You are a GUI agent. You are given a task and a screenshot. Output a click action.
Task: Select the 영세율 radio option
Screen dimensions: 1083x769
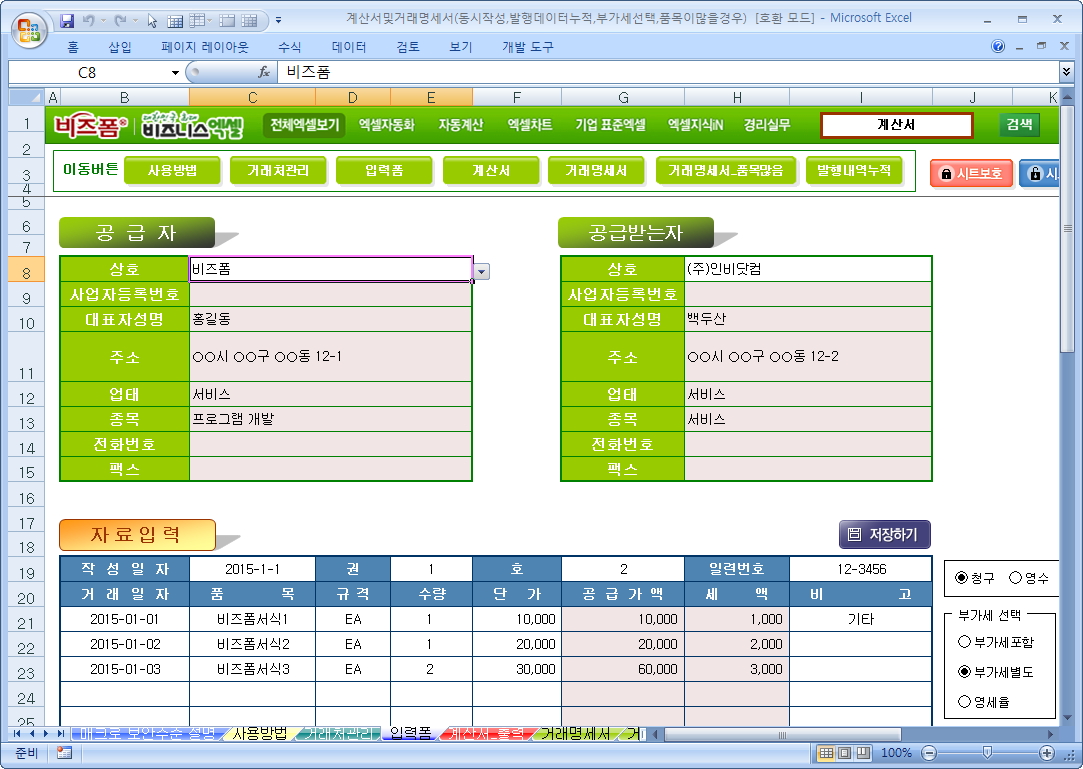click(965, 701)
